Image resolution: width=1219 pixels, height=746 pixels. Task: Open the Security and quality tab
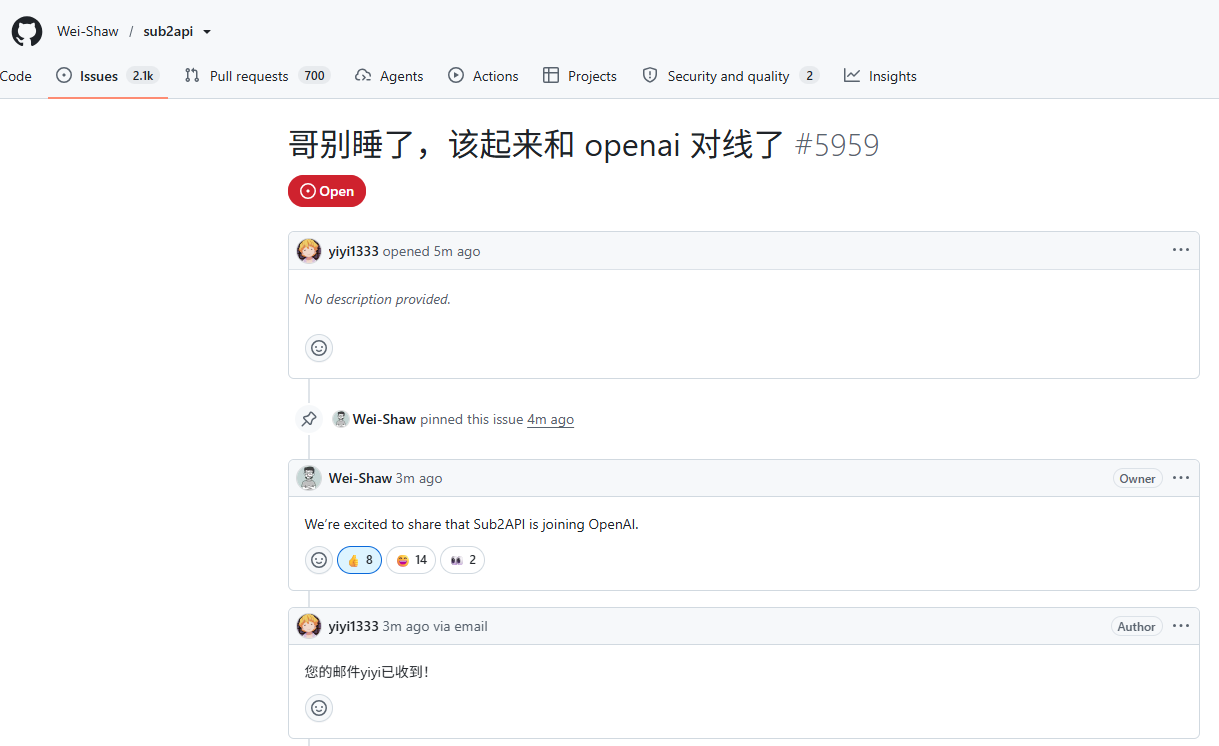731,76
